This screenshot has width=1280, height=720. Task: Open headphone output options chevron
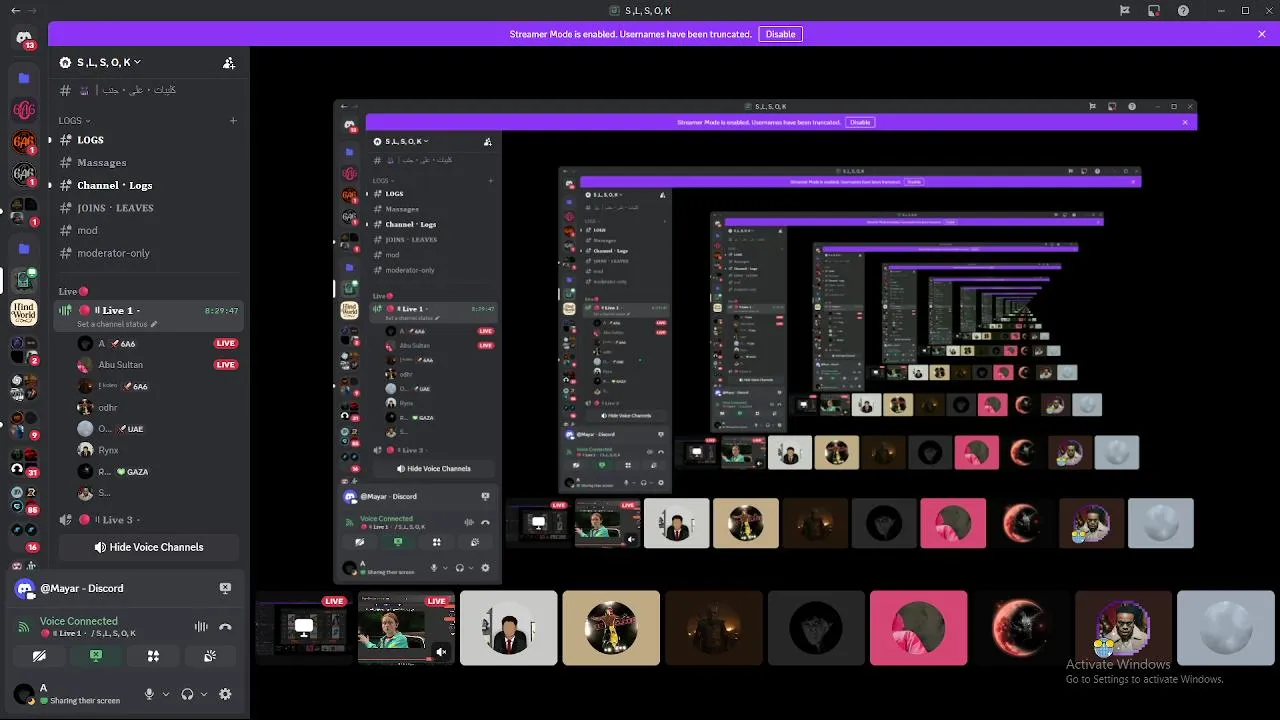coord(204,694)
